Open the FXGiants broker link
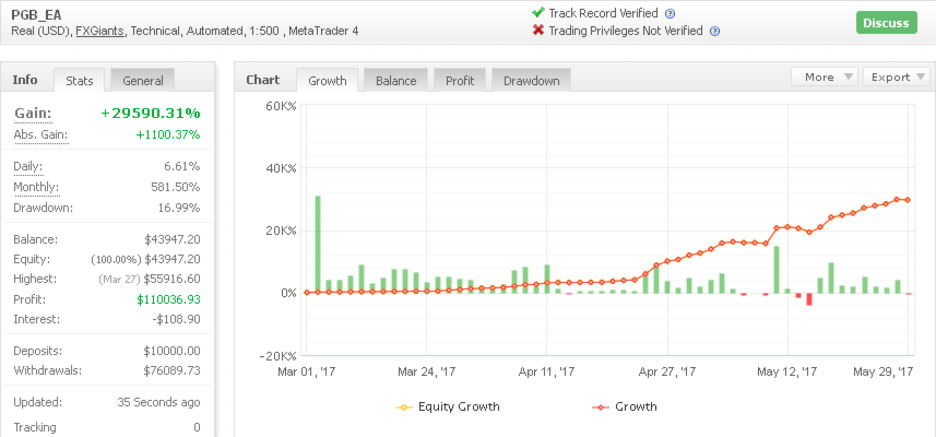 point(100,31)
